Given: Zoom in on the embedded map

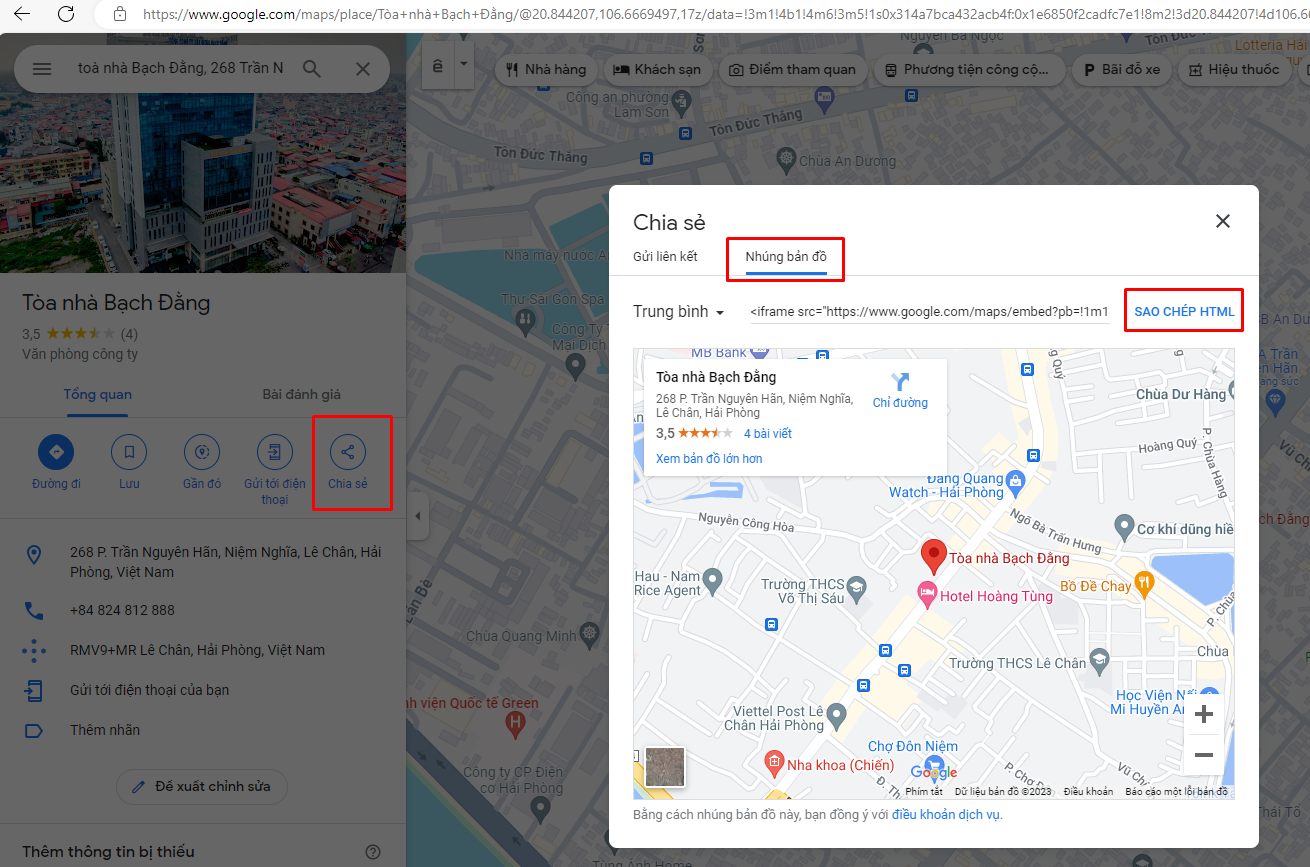Looking at the screenshot, I should coord(1204,714).
